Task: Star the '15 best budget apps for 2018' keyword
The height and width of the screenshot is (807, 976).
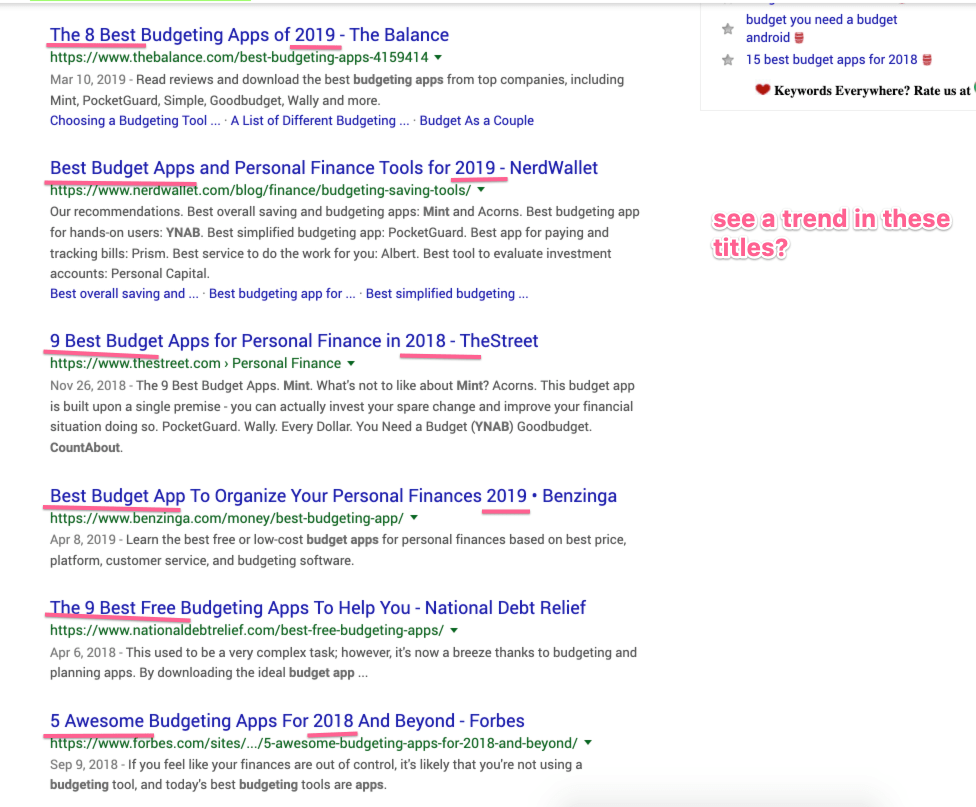Action: click(x=727, y=60)
